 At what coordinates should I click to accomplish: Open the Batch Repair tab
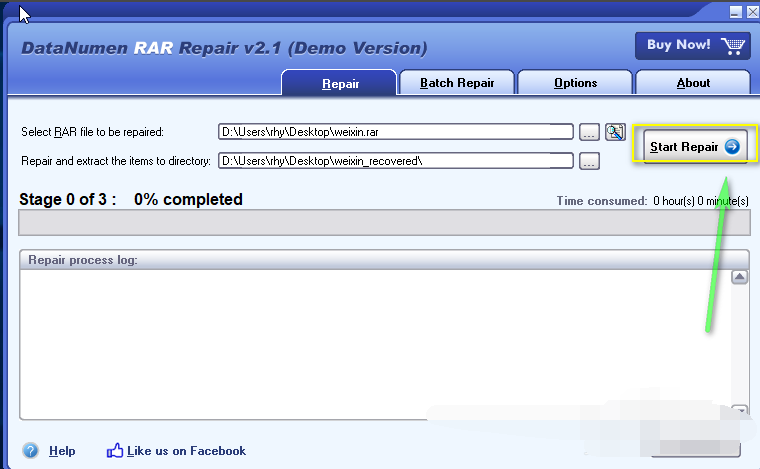click(456, 83)
